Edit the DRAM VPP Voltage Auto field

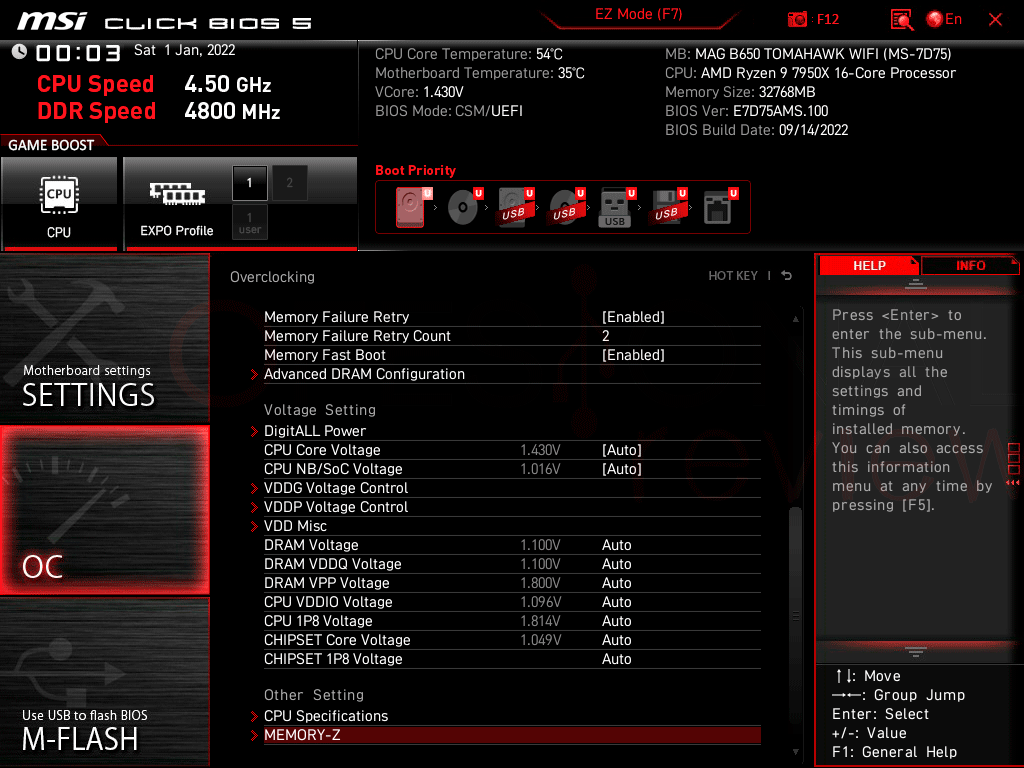(616, 583)
